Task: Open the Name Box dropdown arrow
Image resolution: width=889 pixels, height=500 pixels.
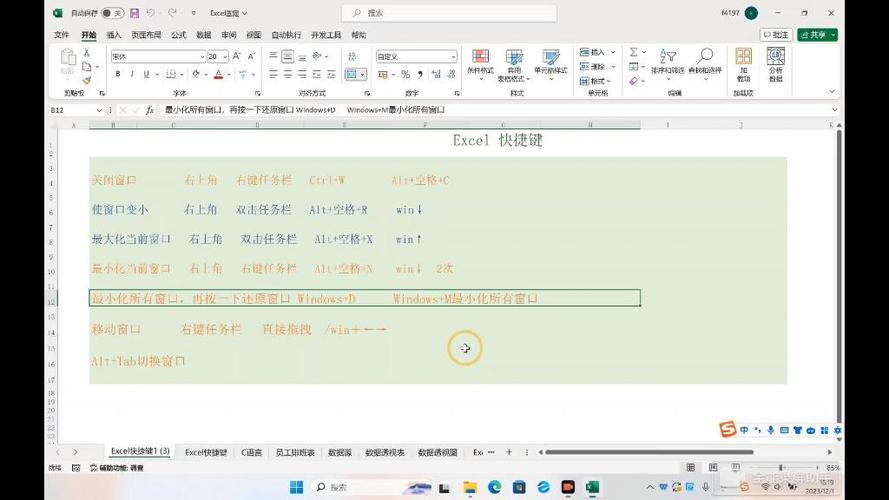Action: [x=99, y=110]
